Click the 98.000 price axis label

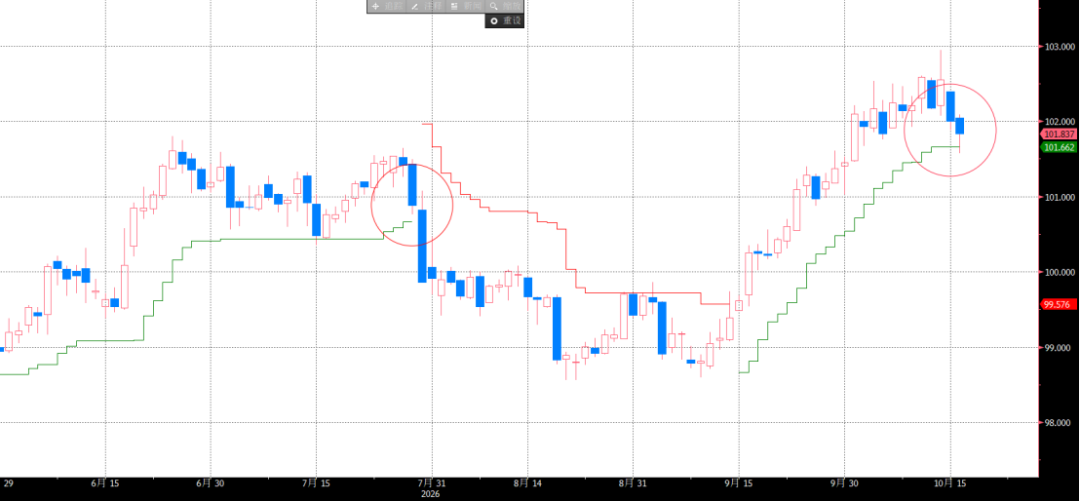pos(1059,422)
